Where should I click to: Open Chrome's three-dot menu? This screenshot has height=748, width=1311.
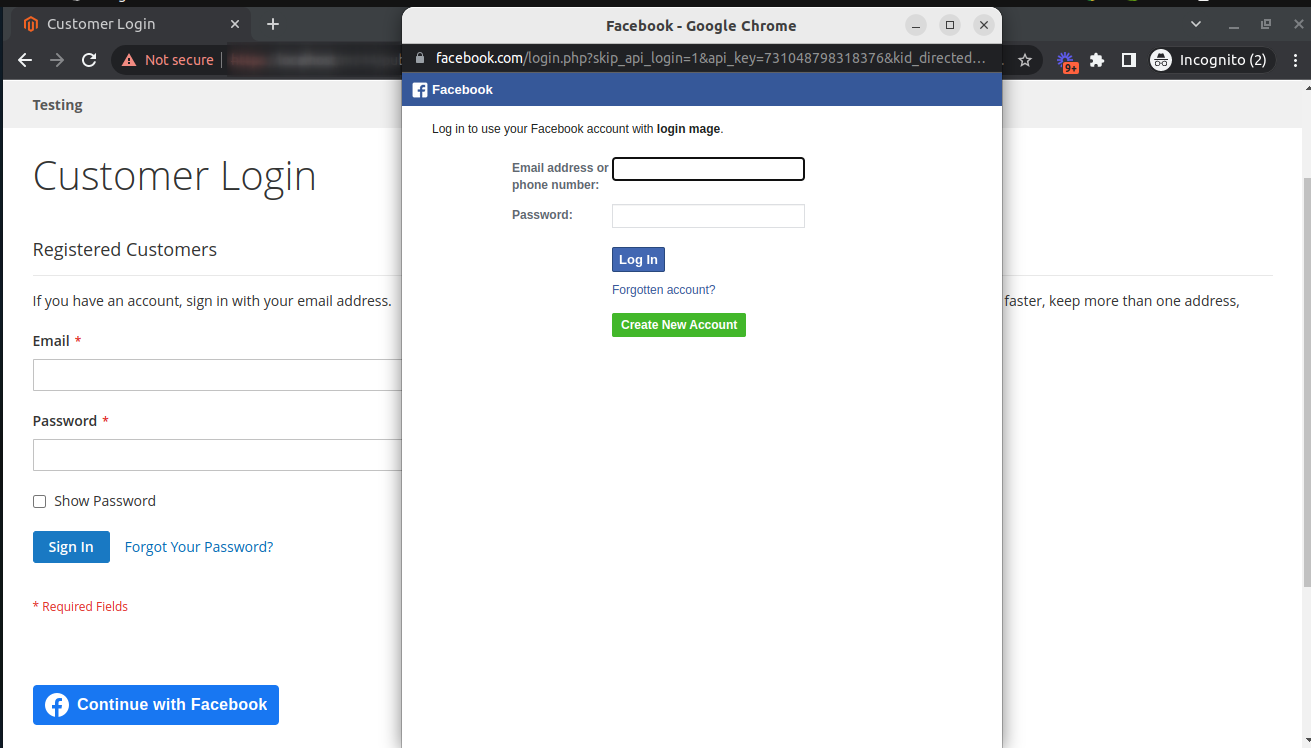pyautogui.click(x=1295, y=60)
